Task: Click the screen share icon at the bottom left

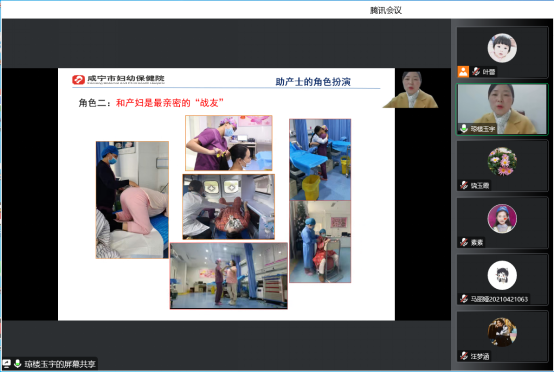Action: [6, 364]
